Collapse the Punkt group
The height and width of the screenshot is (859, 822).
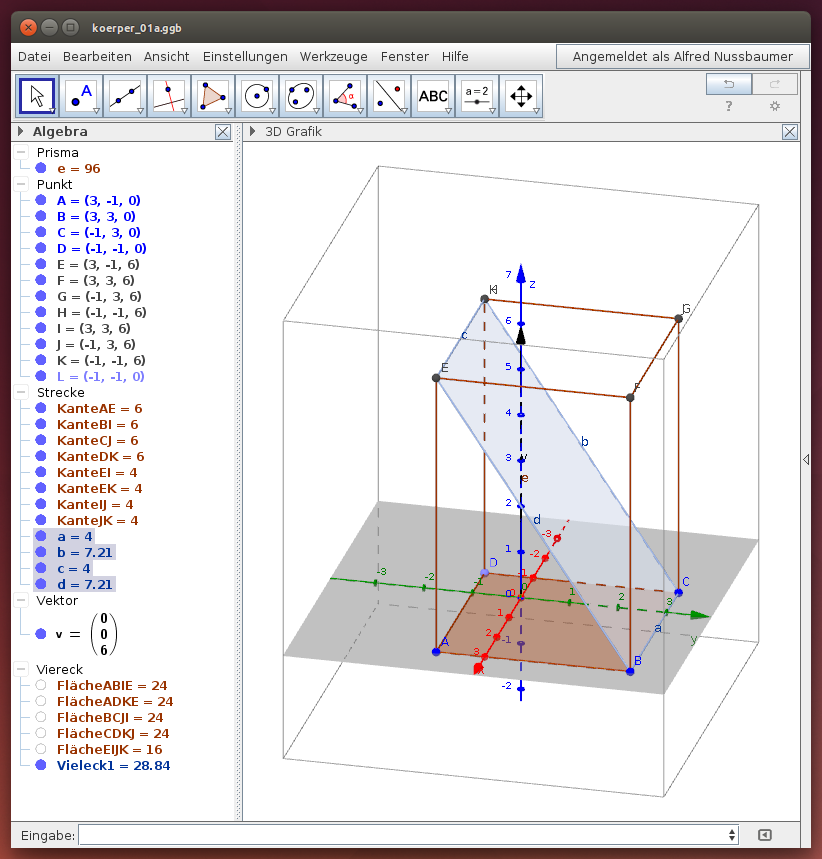click(x=21, y=184)
